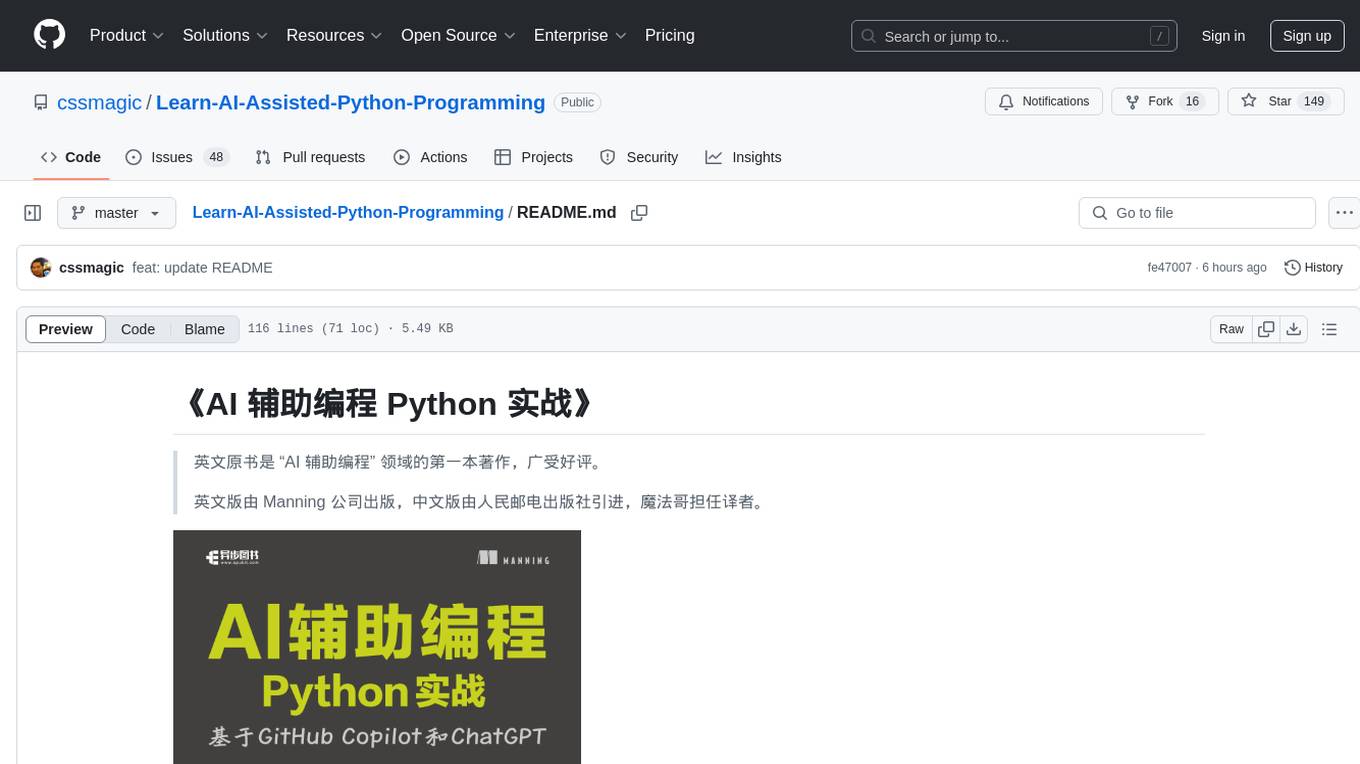Download the raw file

coord(1293,329)
